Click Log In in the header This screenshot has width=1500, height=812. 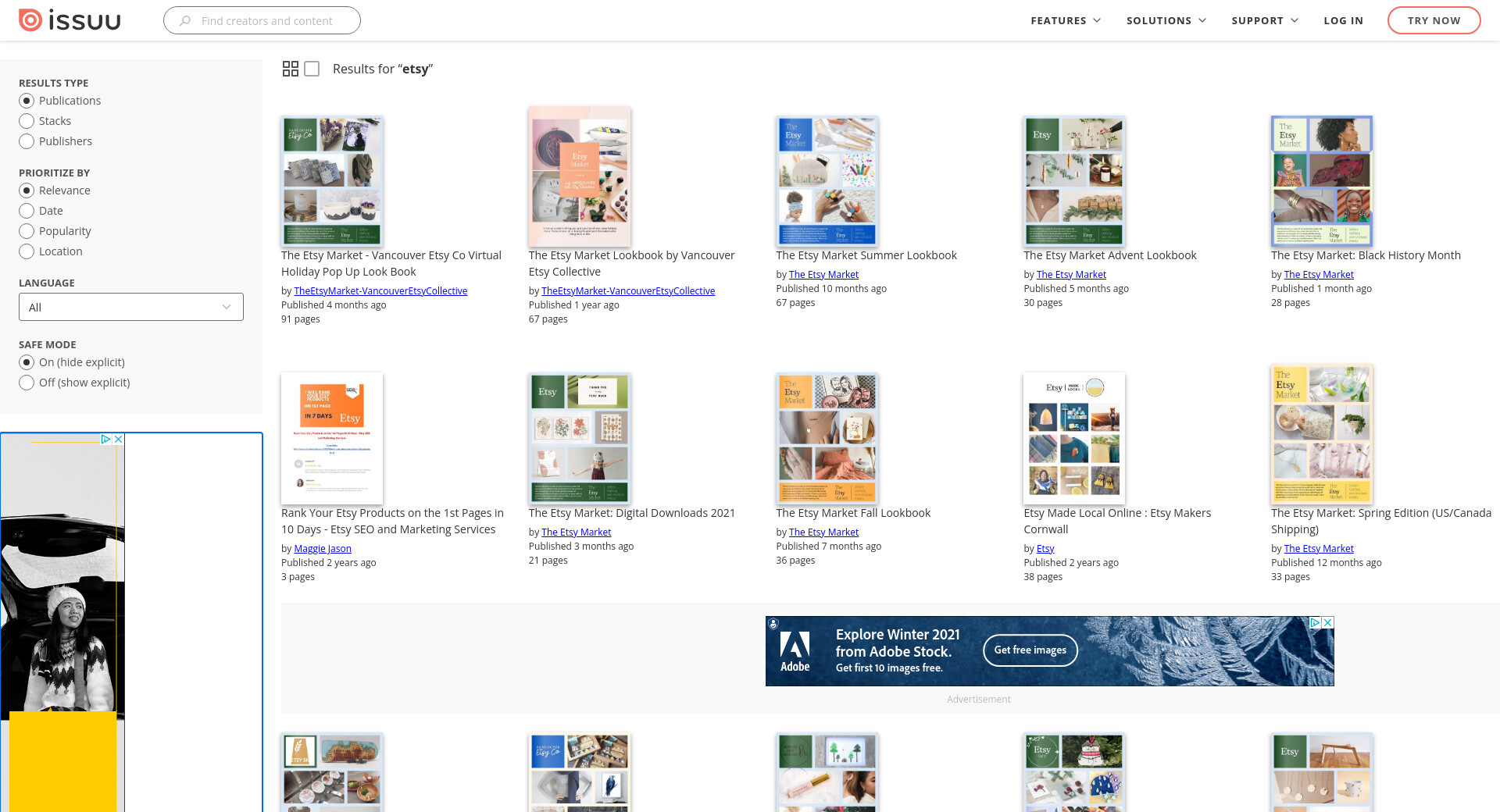click(1343, 20)
